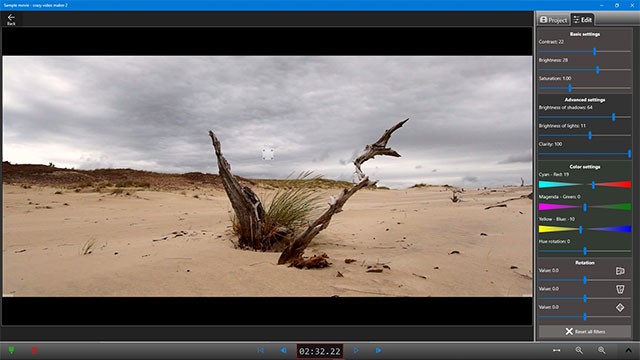Click the "Rotation" section heading

click(x=585, y=262)
